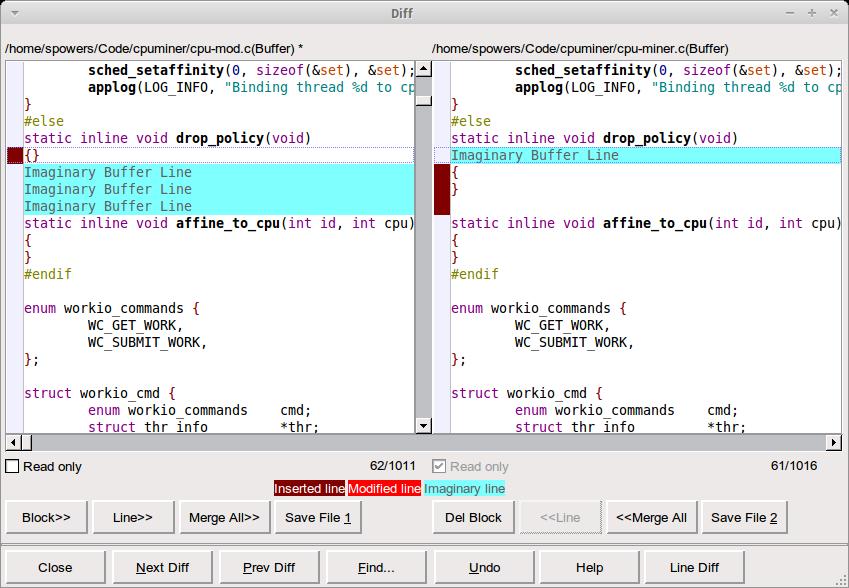Click the Inserted line color legend

pos(310,489)
